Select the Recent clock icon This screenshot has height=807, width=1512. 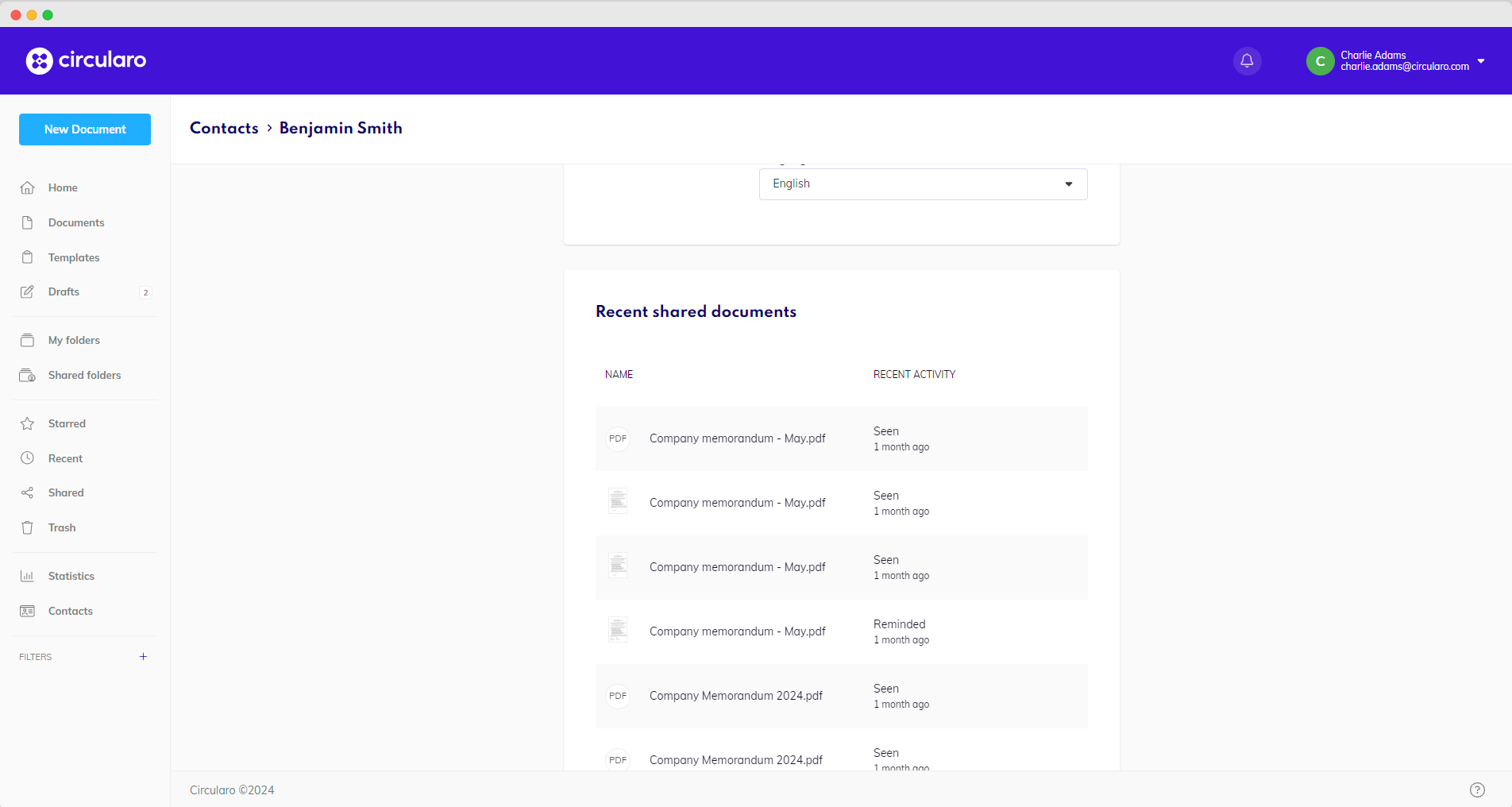pyautogui.click(x=27, y=458)
